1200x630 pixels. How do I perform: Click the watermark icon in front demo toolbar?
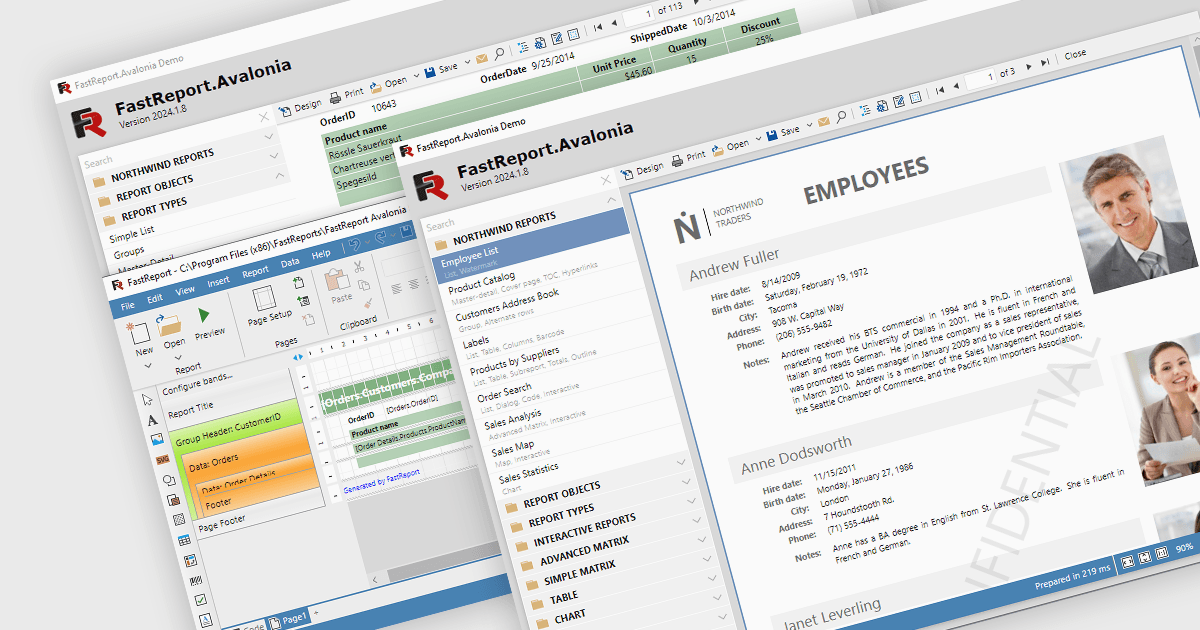[x=914, y=96]
